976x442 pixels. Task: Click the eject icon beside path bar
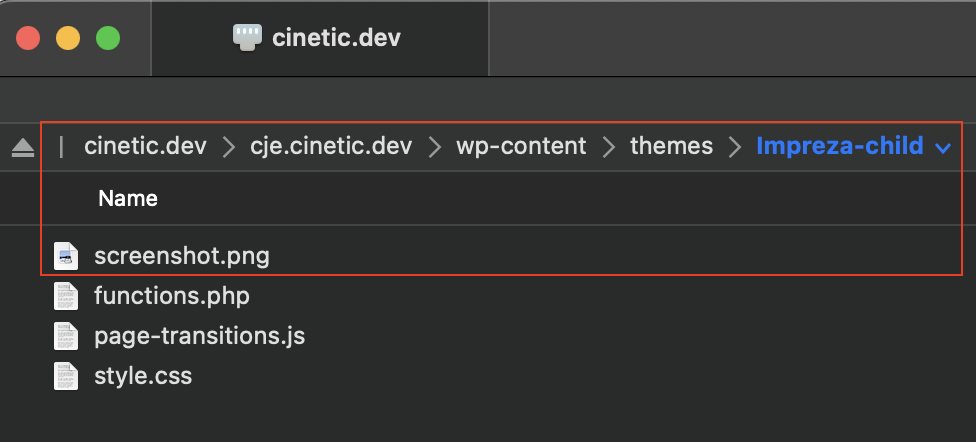[x=22, y=148]
